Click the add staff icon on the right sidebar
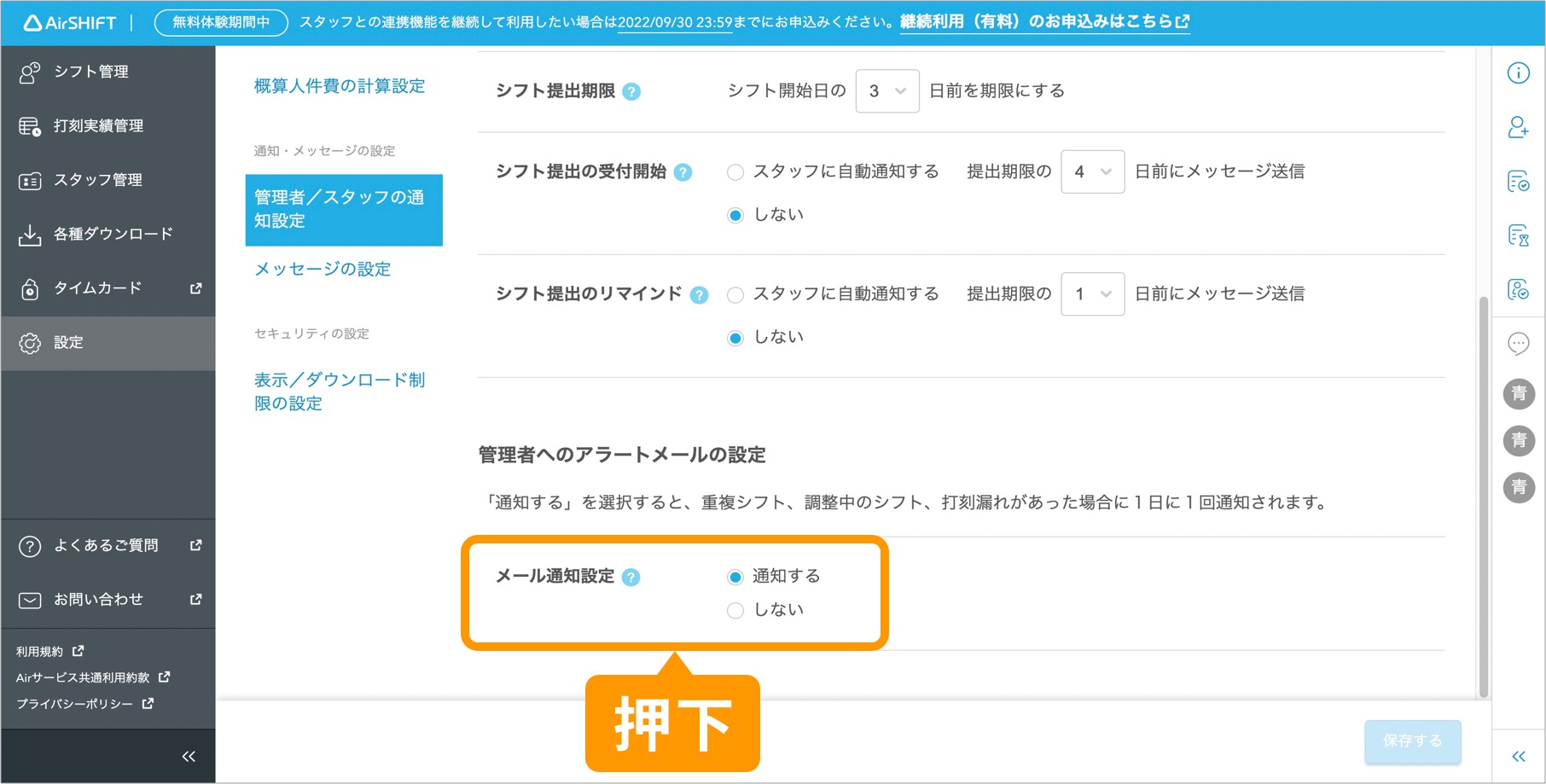Viewport: 1546px width, 784px height. [x=1519, y=128]
